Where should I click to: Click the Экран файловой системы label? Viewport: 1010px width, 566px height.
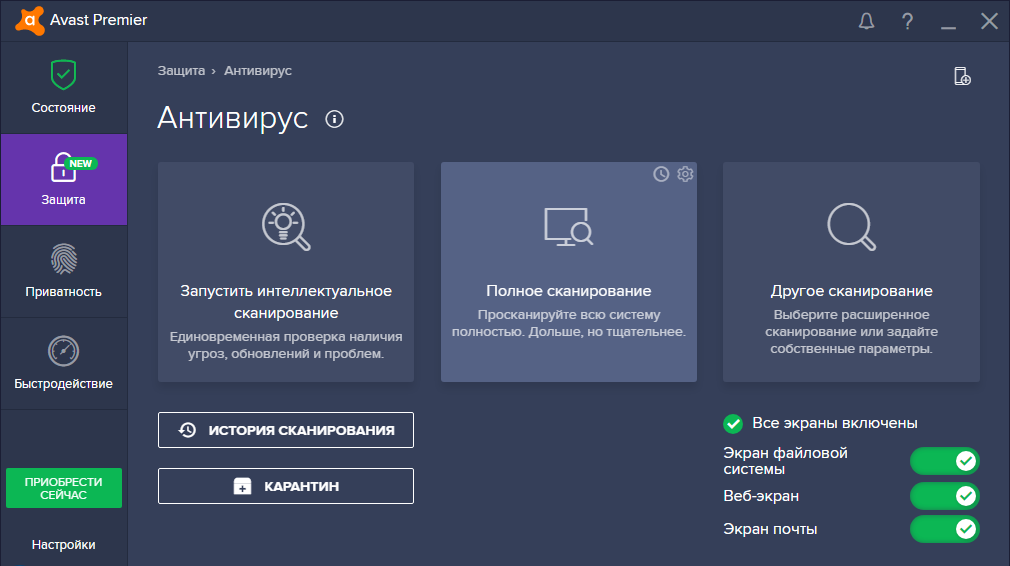pyautogui.click(x=785, y=461)
